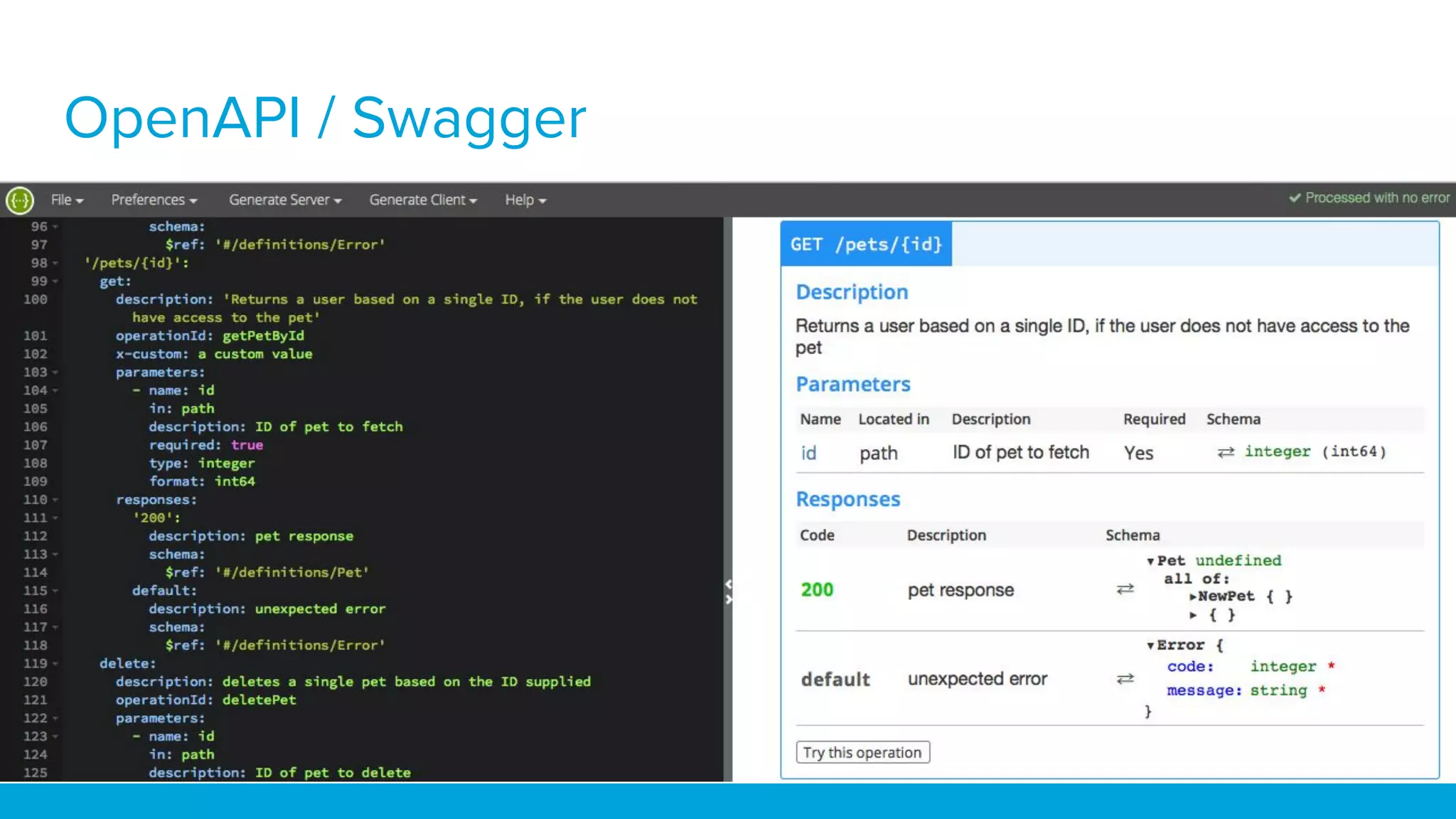Collapse the Pet schema triangle
1456x819 pixels.
[x=1150, y=562]
